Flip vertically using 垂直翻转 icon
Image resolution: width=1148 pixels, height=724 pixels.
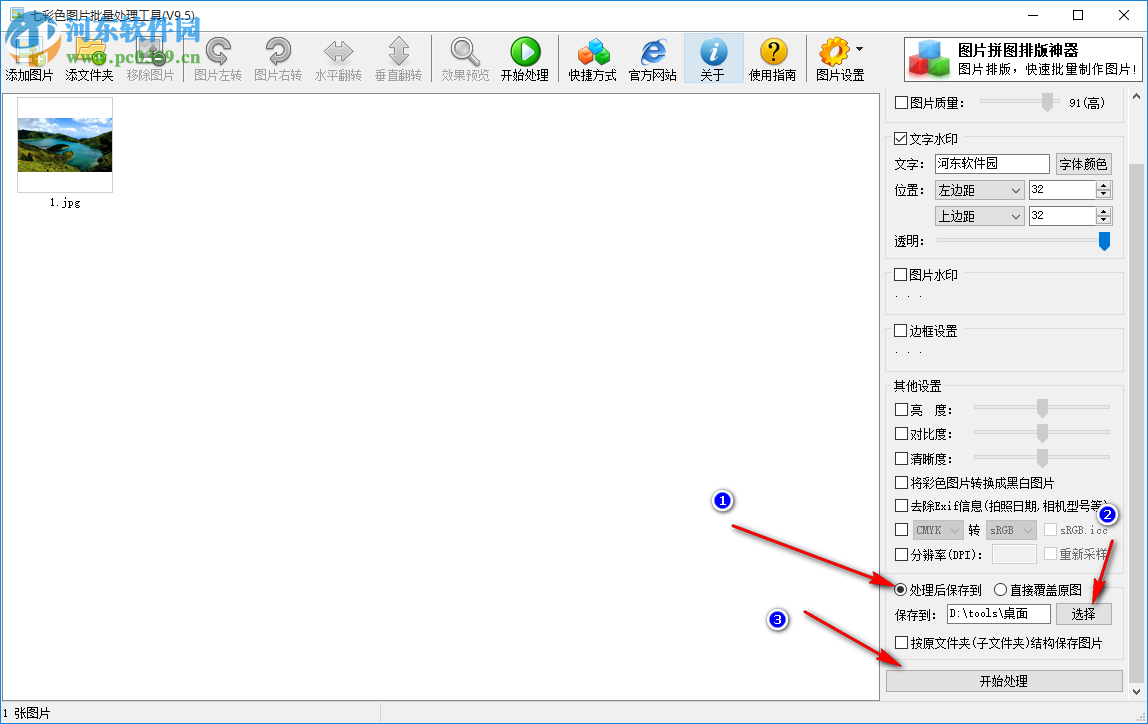[x=398, y=59]
